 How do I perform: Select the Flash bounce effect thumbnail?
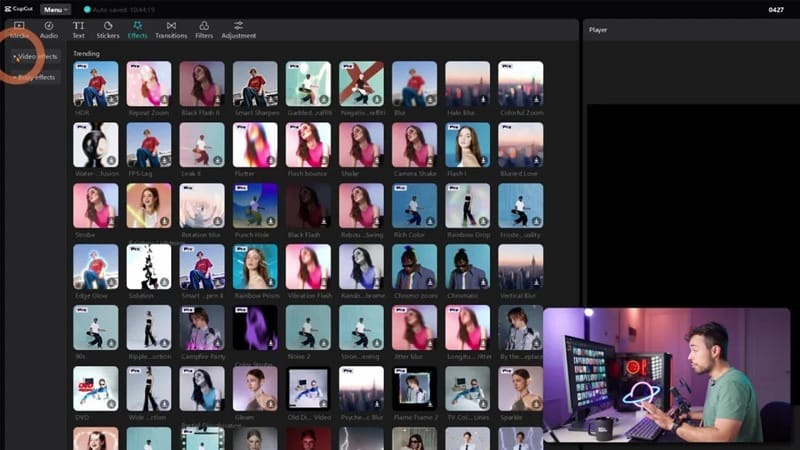pyautogui.click(x=308, y=144)
